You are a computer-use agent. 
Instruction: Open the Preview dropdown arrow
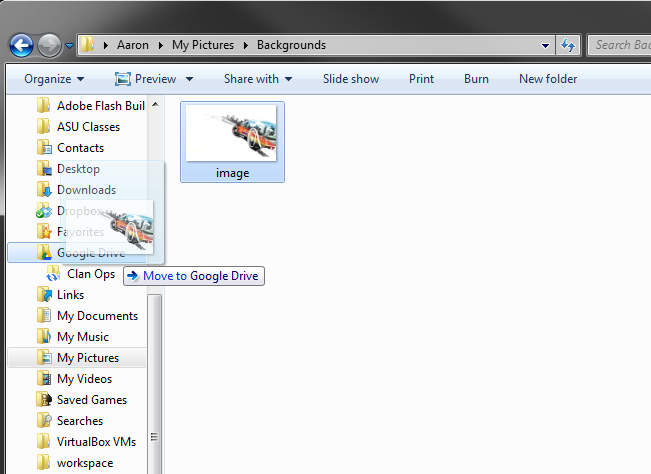(x=190, y=79)
